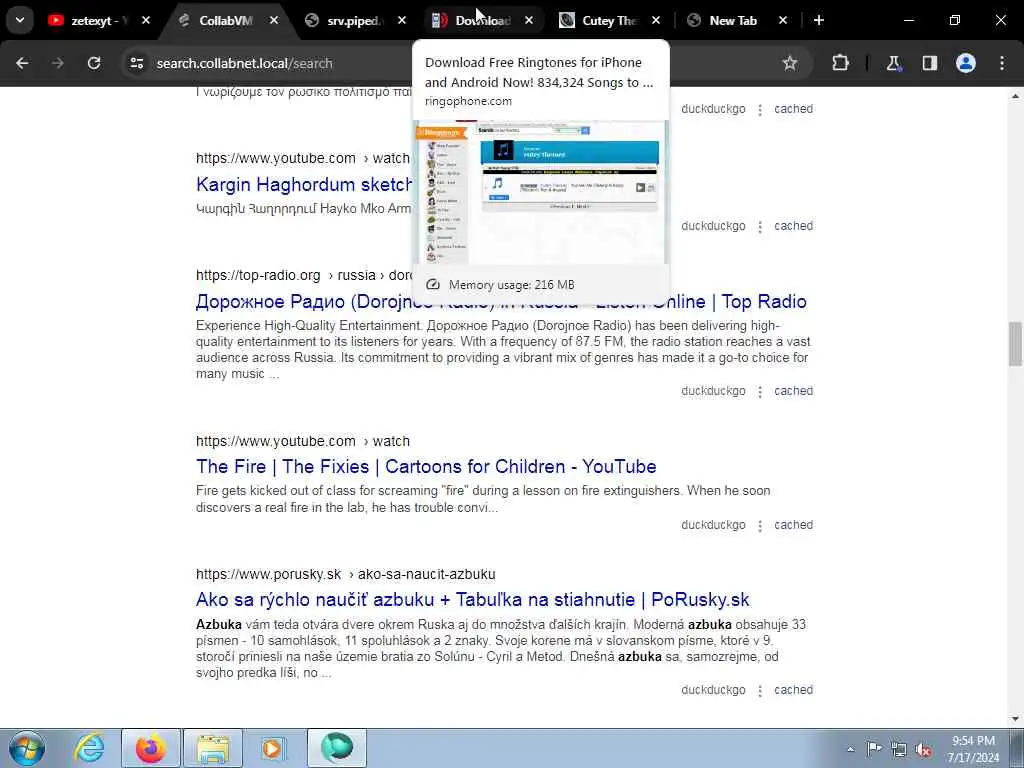This screenshot has height=768, width=1024.
Task: Click duckduckgo label under Kargin result
Action: 713,226
